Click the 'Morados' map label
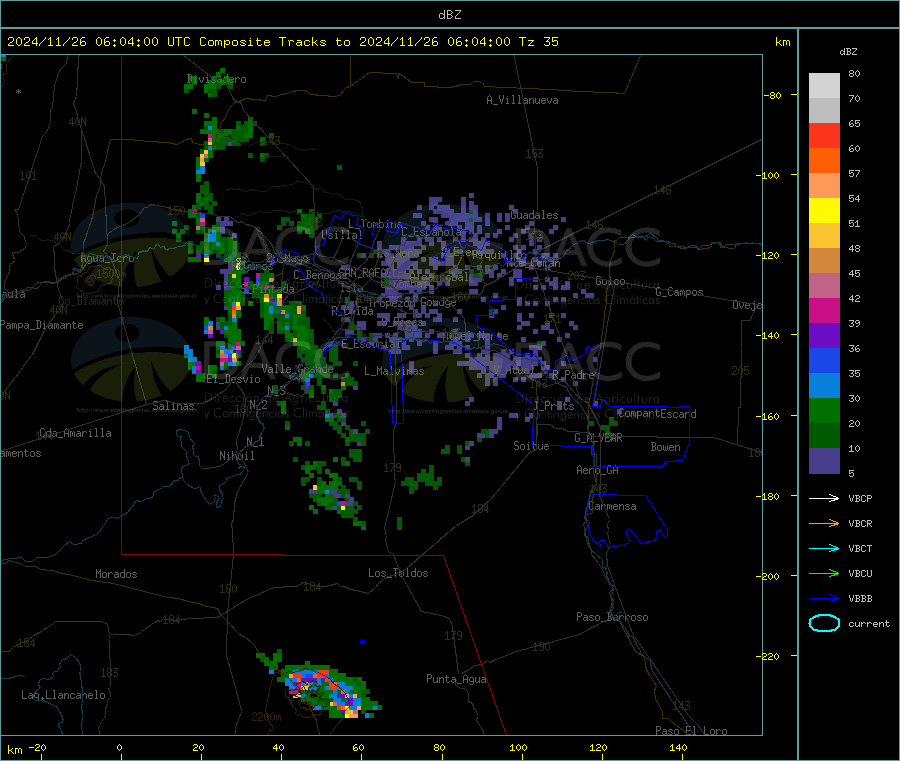Screen dimensions: 900x761 [116, 574]
